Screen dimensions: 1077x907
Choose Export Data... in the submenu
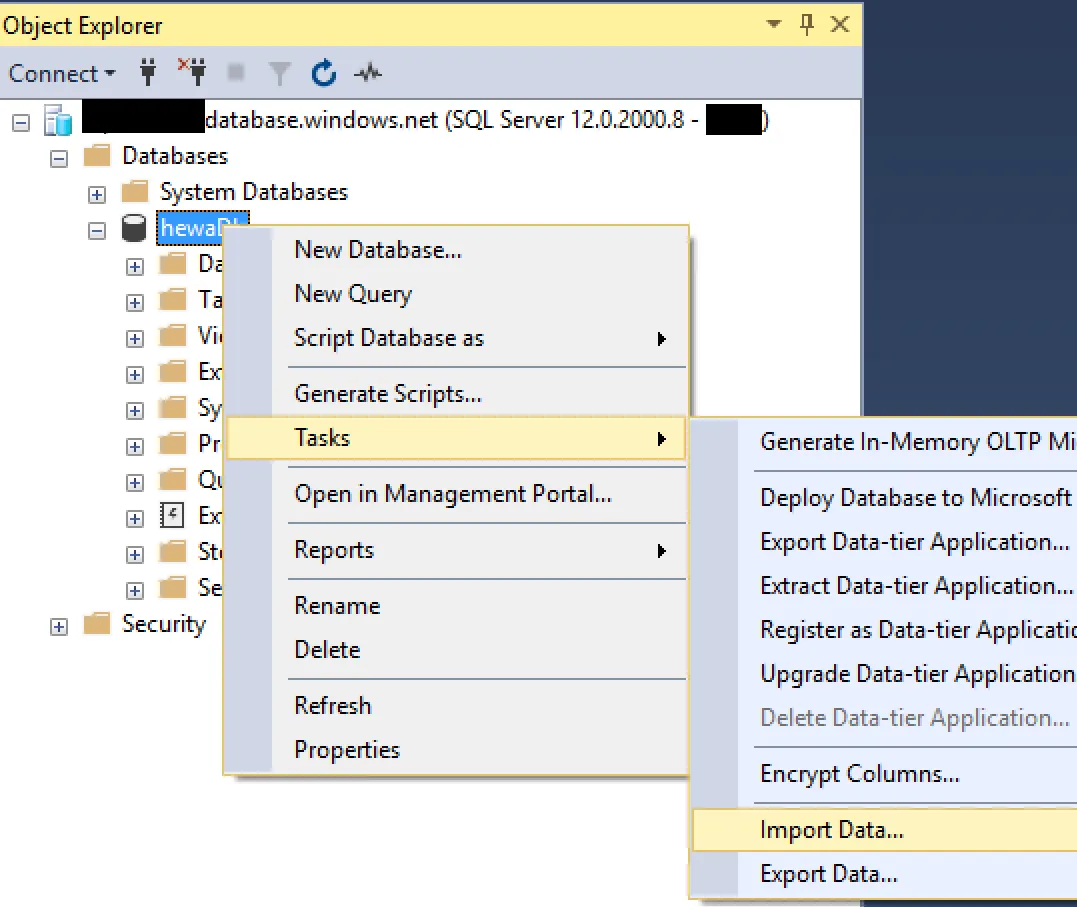click(x=828, y=874)
